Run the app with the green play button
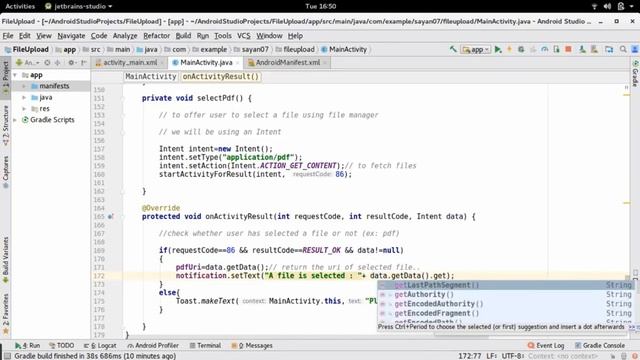Image resolution: width=640 pixels, height=360 pixels. pos(498,49)
